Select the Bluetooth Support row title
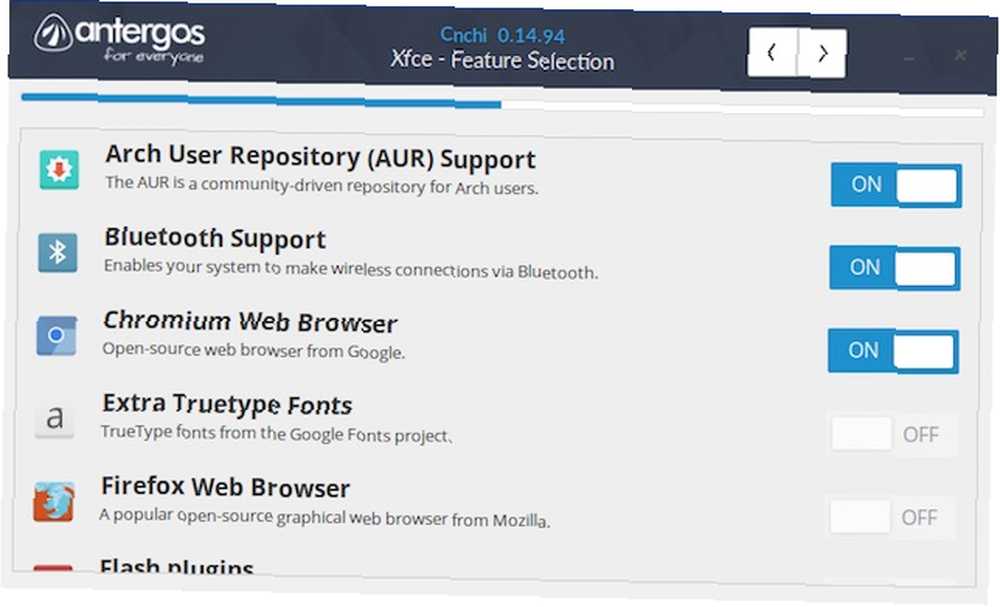This screenshot has height=607, width=1000. tap(215, 238)
